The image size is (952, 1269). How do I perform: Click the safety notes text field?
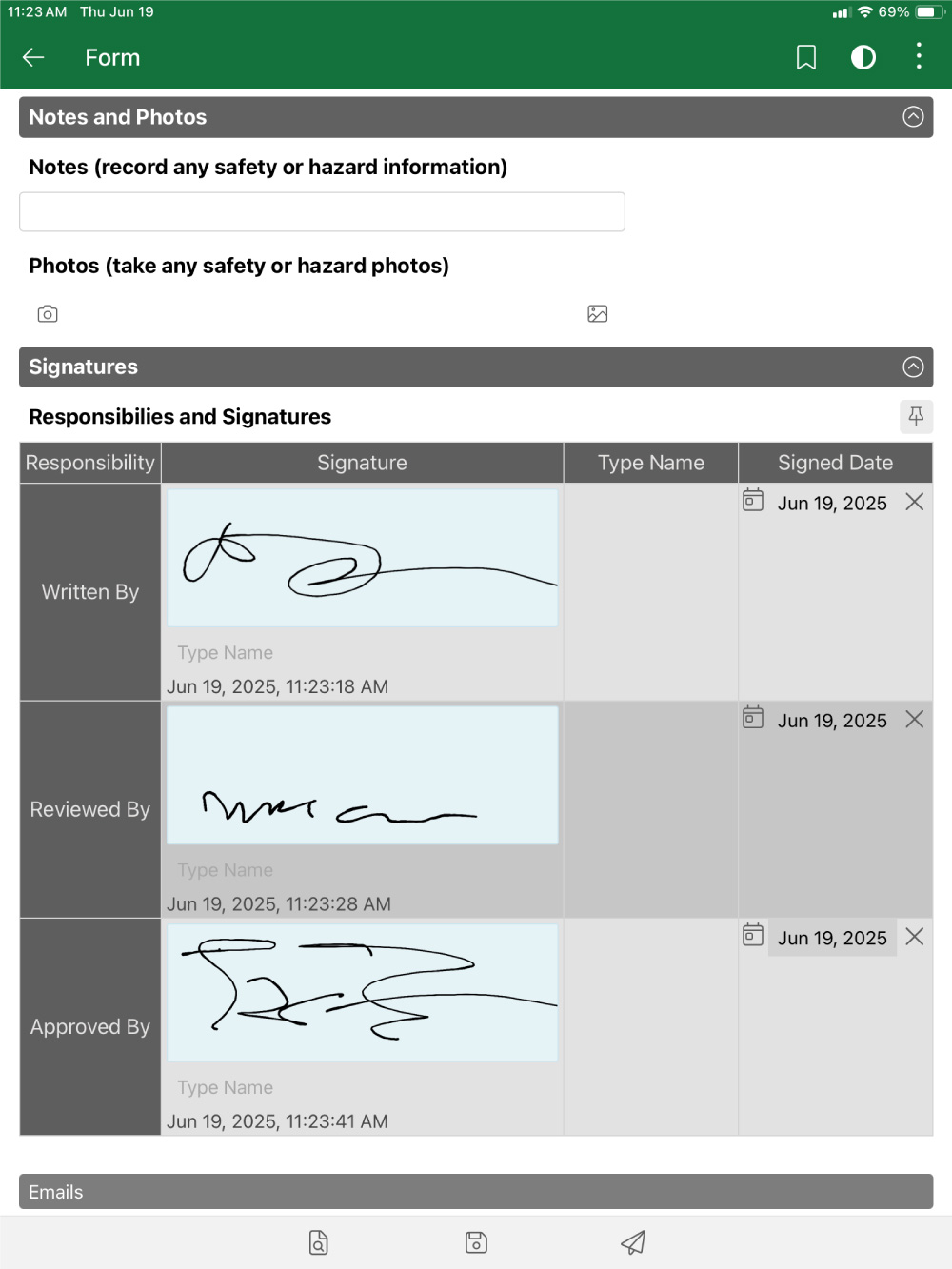click(x=322, y=212)
